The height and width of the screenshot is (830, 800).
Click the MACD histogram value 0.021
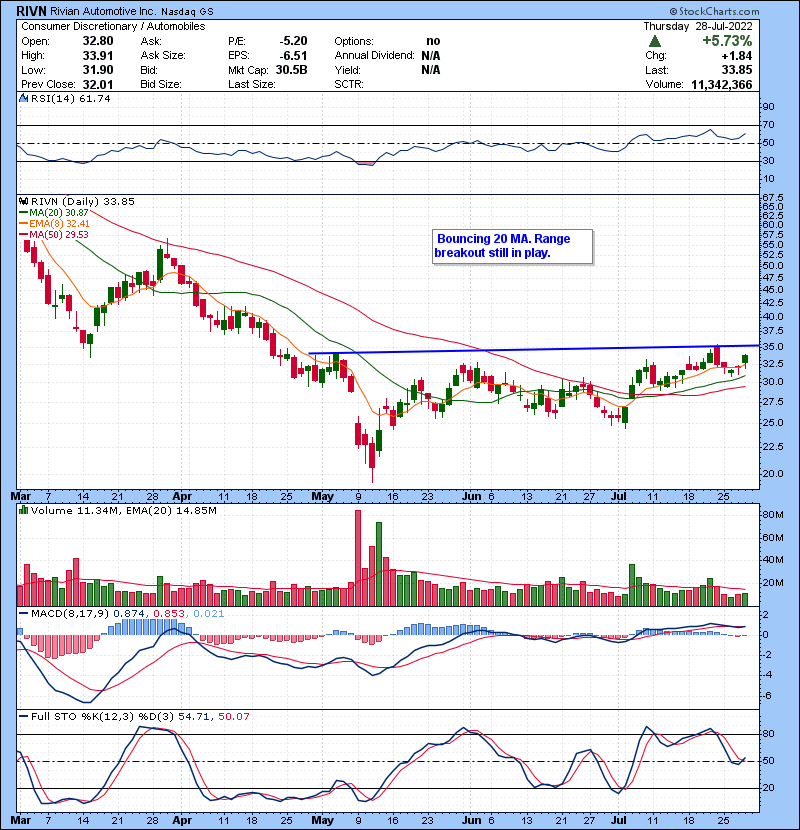(209, 614)
